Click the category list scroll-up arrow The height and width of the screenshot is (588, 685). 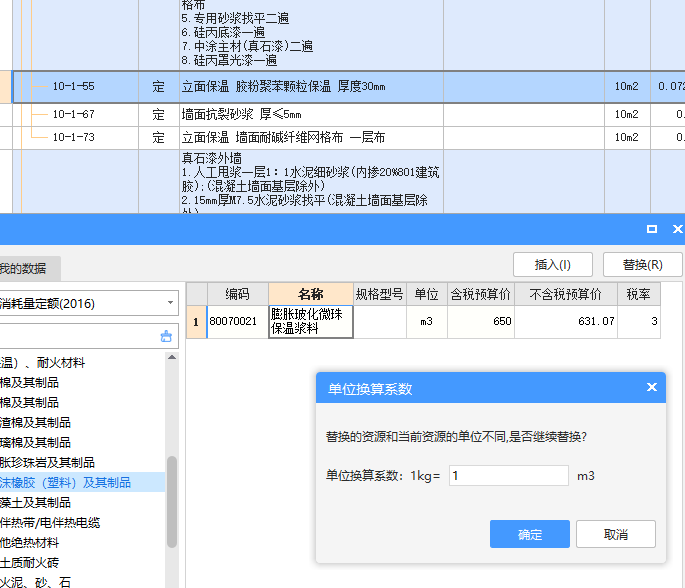[x=172, y=357]
